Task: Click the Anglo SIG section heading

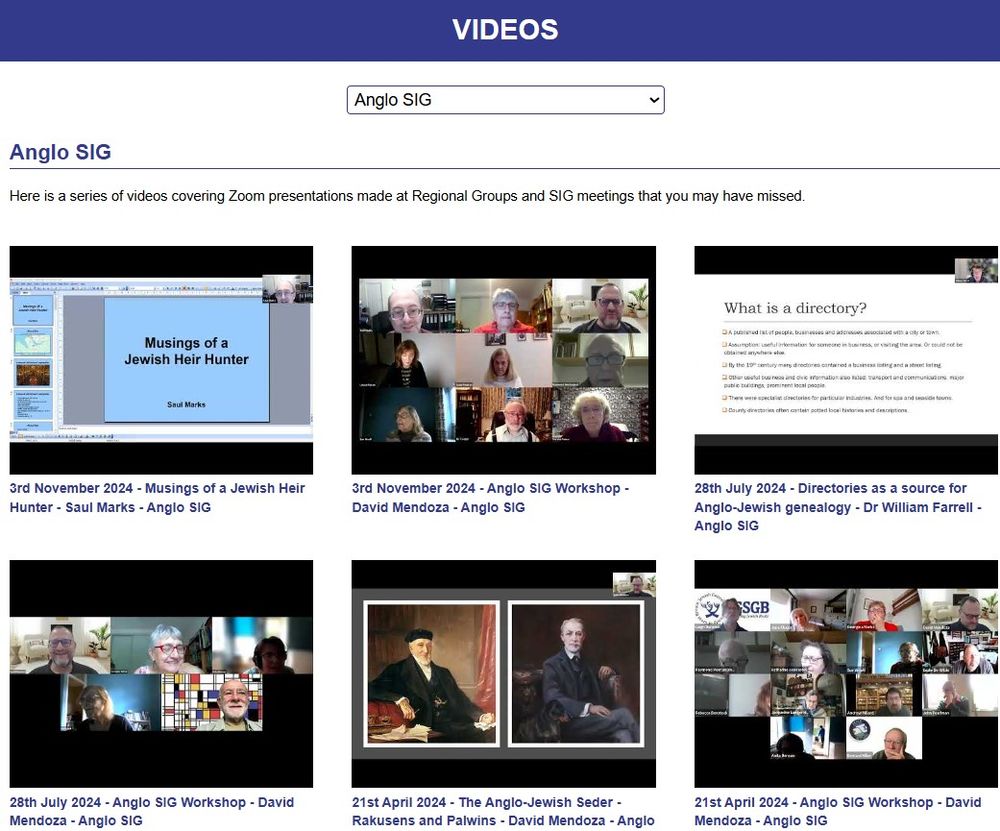Action: pyautogui.click(x=61, y=152)
